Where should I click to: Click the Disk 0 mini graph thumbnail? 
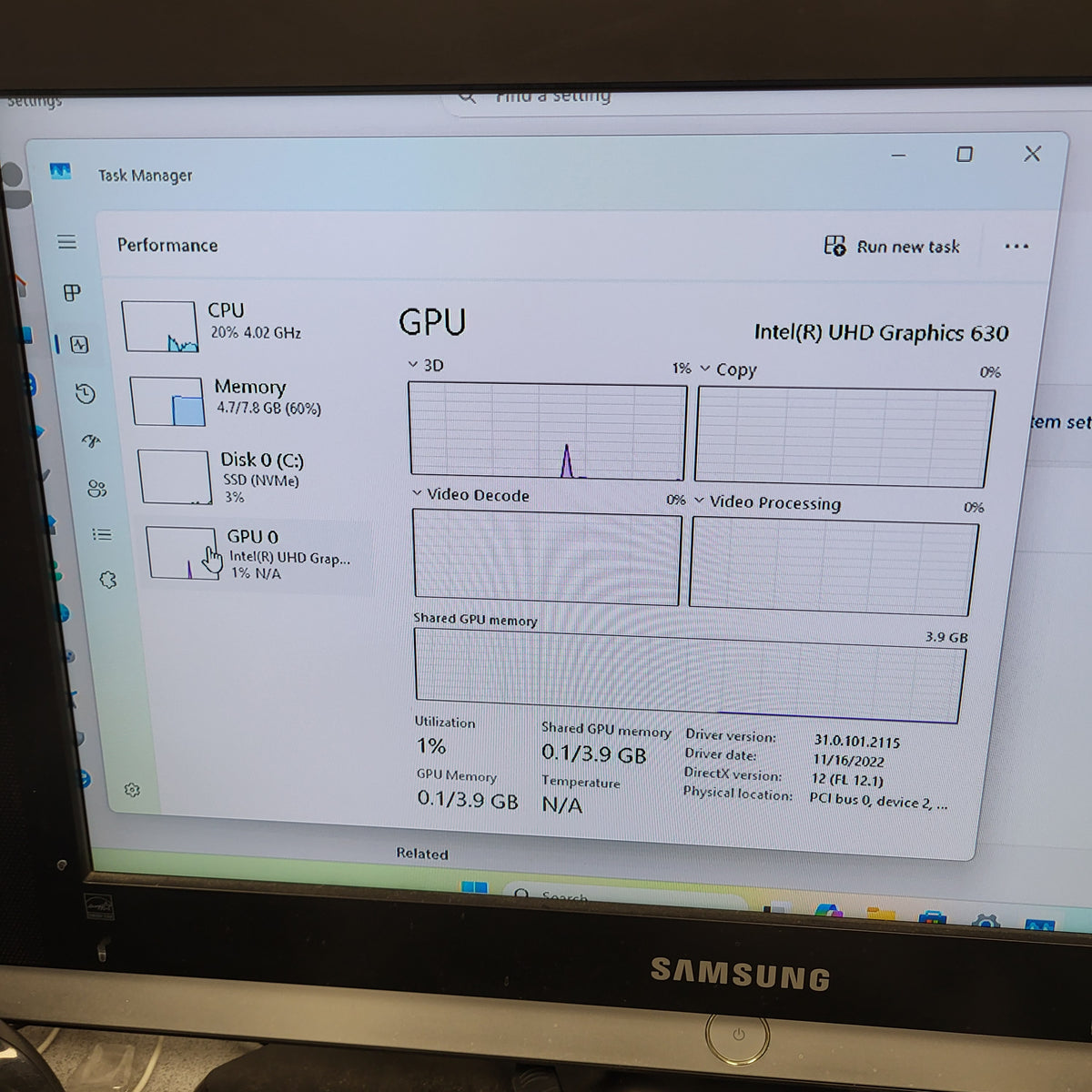tap(175, 477)
